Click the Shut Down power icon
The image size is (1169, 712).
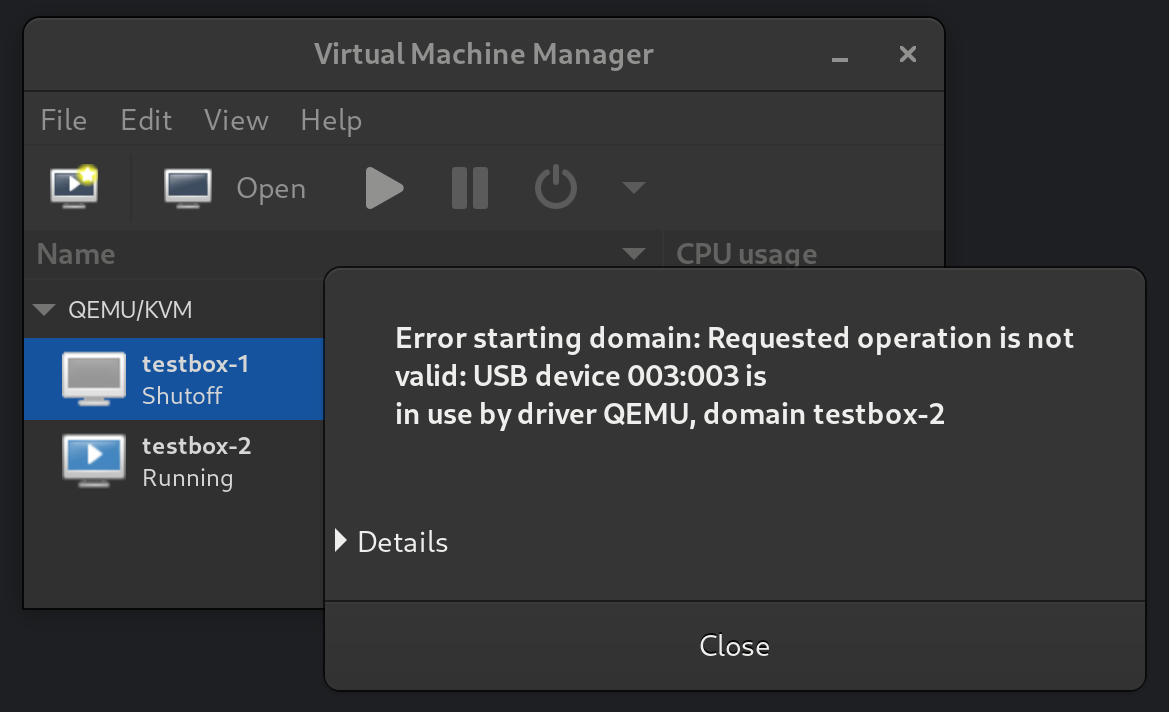click(x=555, y=187)
